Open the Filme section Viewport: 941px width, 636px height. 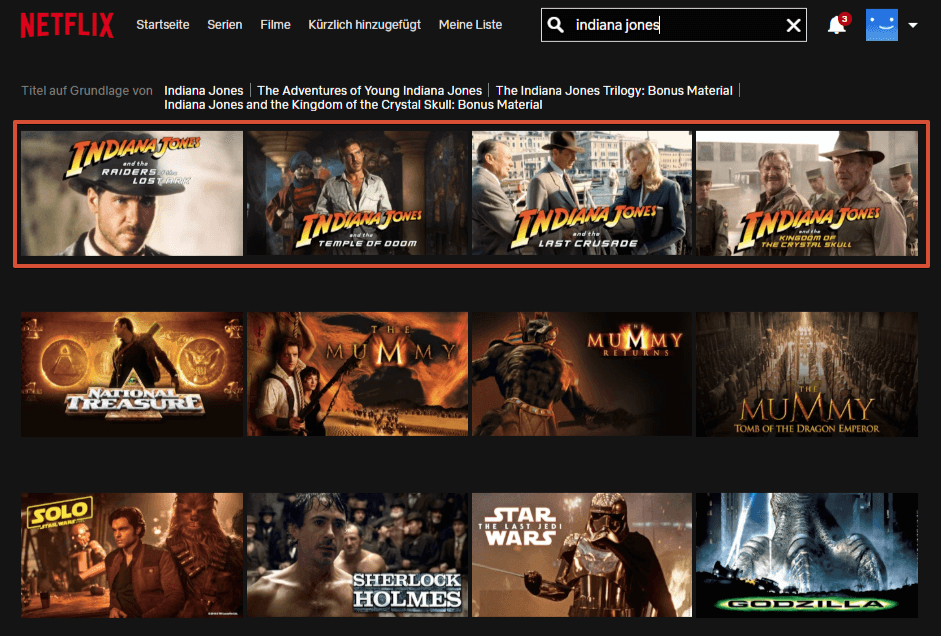[x=275, y=25]
